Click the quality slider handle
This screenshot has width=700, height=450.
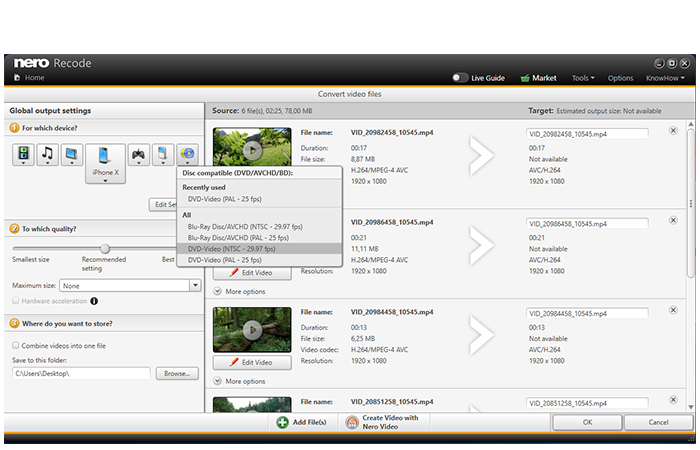coord(105,248)
